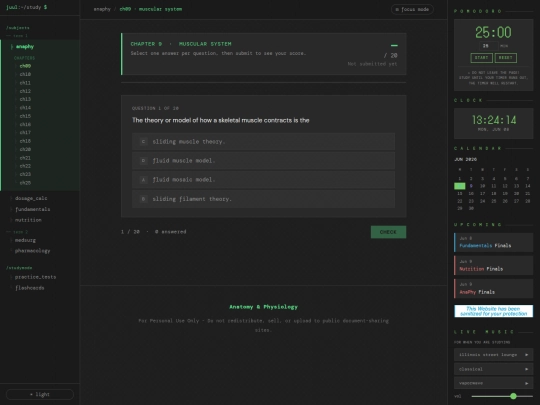Expand the medsurg subject
This screenshot has width=540, height=405.
(x=25, y=240)
